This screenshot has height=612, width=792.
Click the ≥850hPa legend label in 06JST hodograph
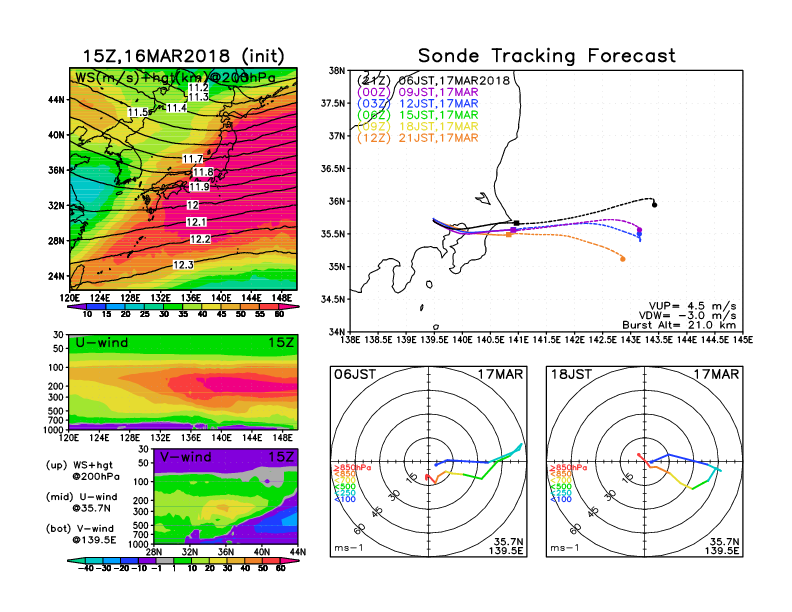[x=346, y=468]
